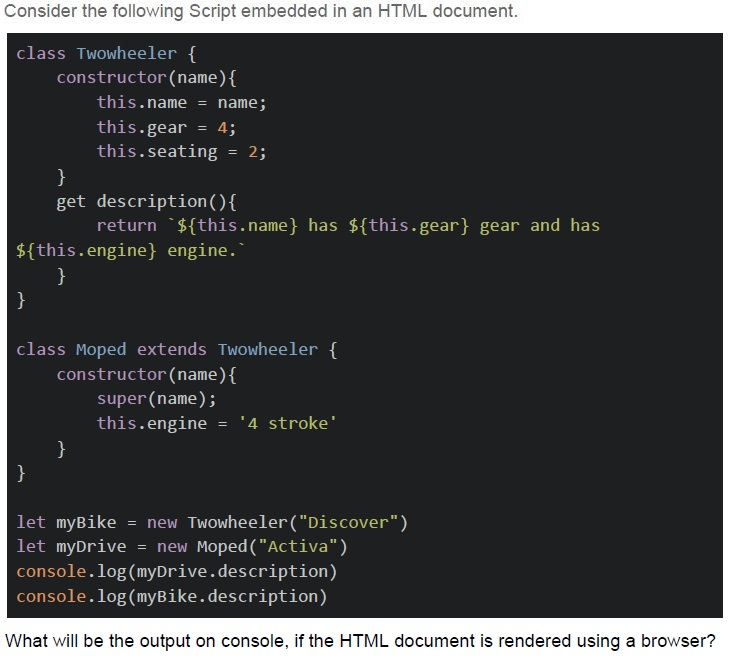Viewport: 738px width, 670px height.
Task: Click the 'super(name);' call
Action: 157,399
